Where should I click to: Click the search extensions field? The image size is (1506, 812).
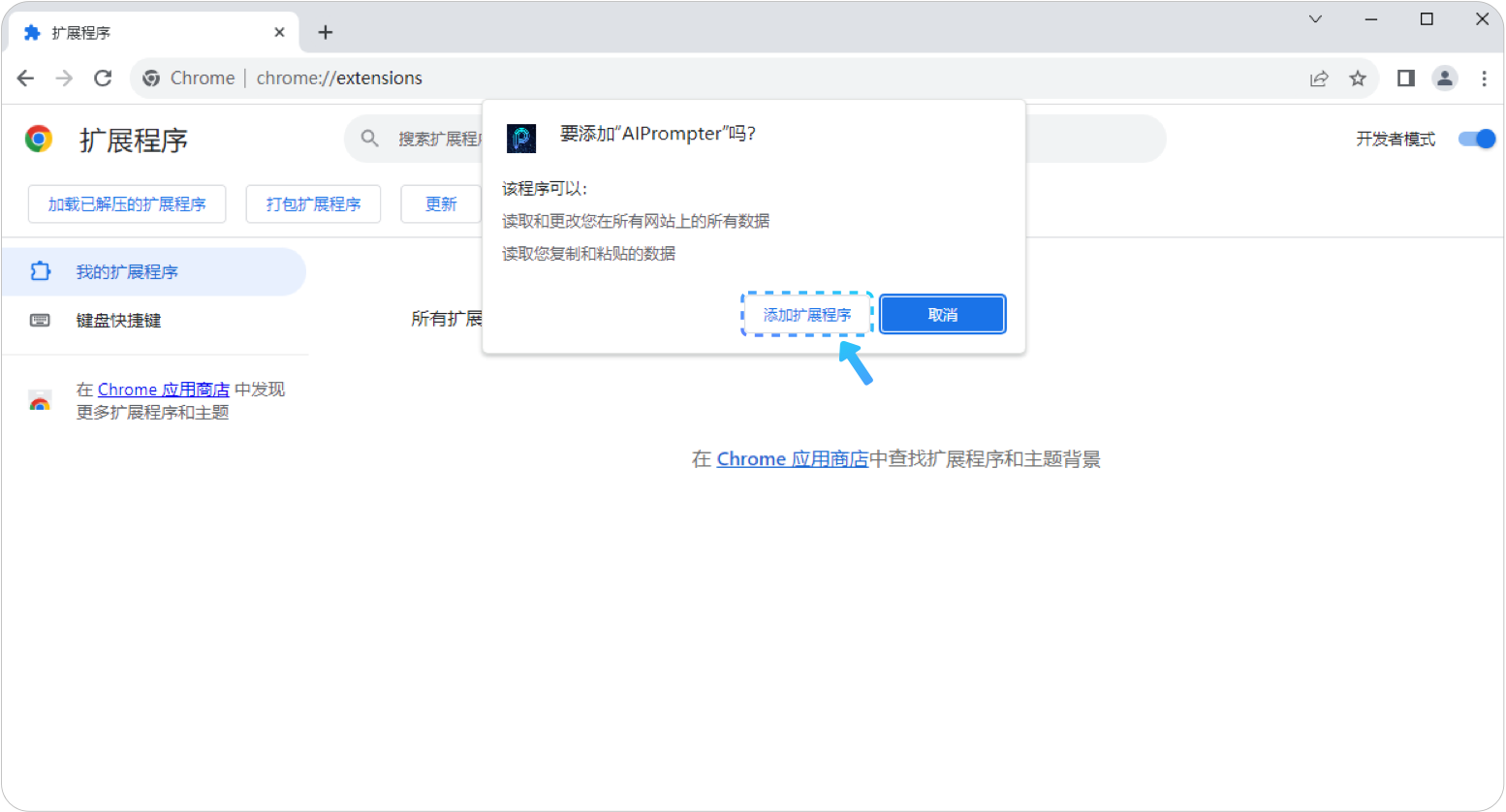point(755,140)
